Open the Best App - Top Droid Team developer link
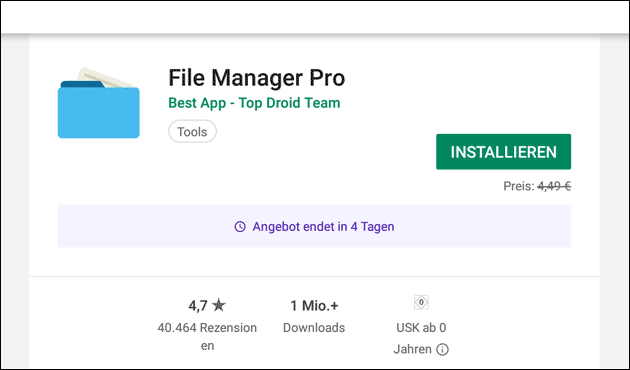The width and height of the screenshot is (630, 370). pyautogui.click(x=254, y=103)
